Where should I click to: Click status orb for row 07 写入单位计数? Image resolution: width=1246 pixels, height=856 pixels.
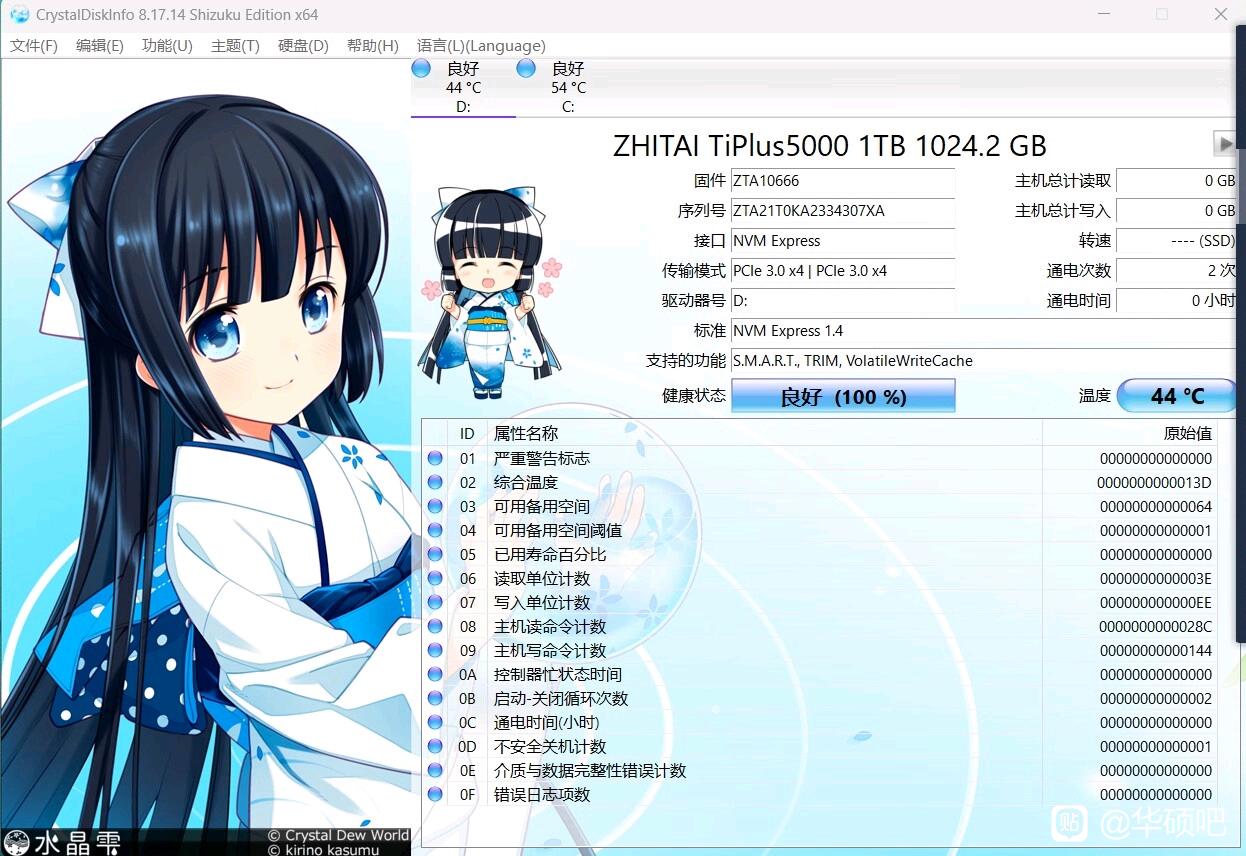[435, 602]
